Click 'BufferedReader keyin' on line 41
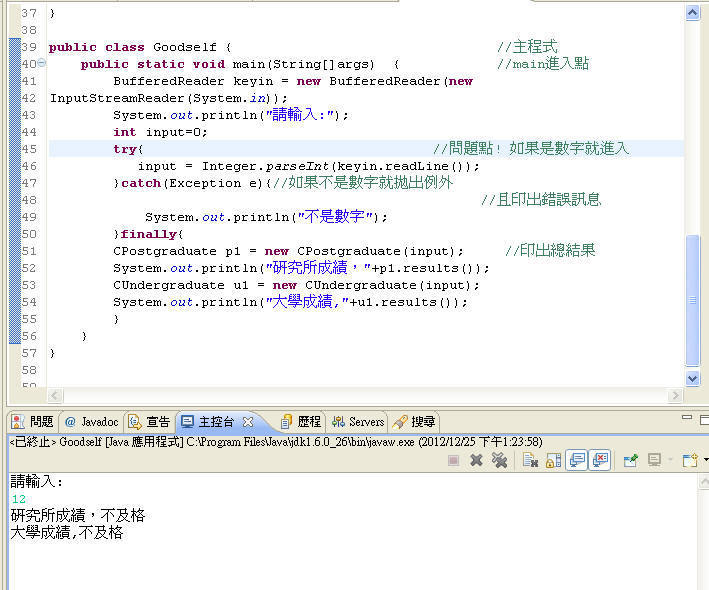The height and width of the screenshot is (590, 709). (x=193, y=81)
